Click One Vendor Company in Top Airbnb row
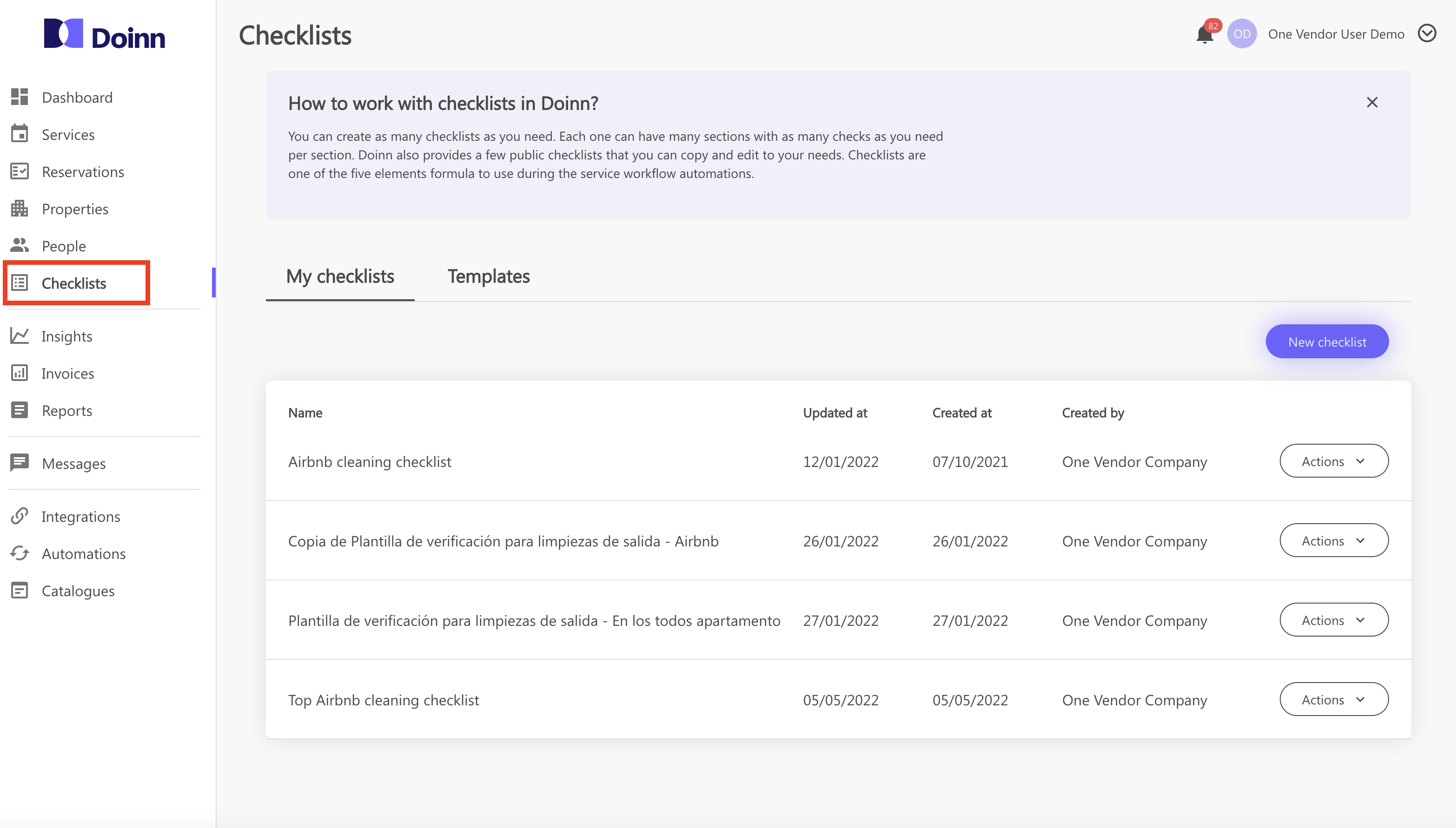This screenshot has height=828, width=1456. (x=1134, y=700)
